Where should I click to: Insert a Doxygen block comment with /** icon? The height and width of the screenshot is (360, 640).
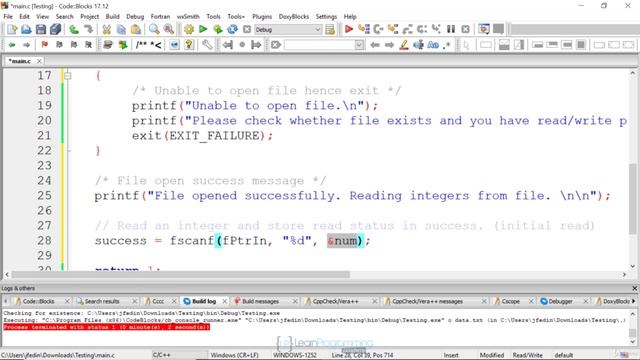click(x=141, y=44)
